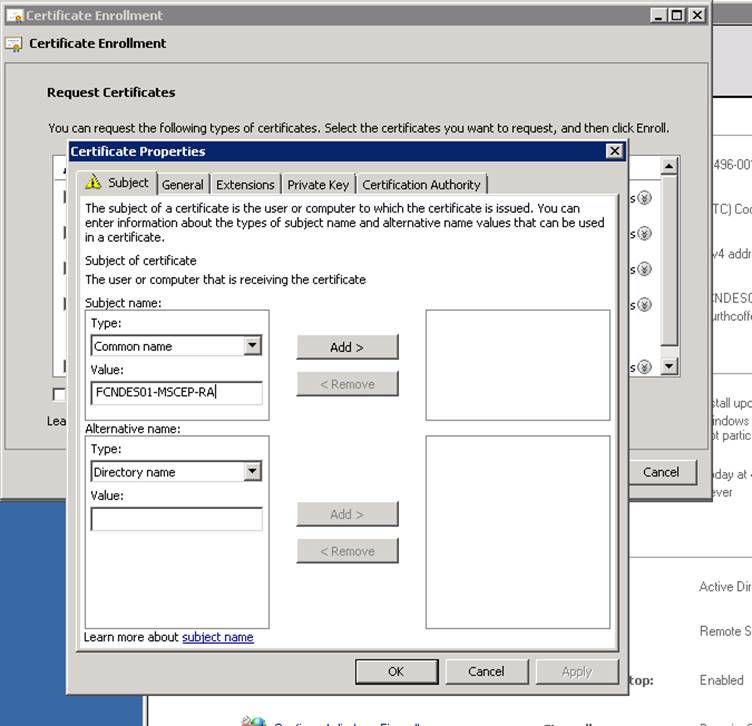Click Cancel in Certificate Properties dialog
Image resolution: width=752 pixels, height=726 pixels.
[x=486, y=671]
